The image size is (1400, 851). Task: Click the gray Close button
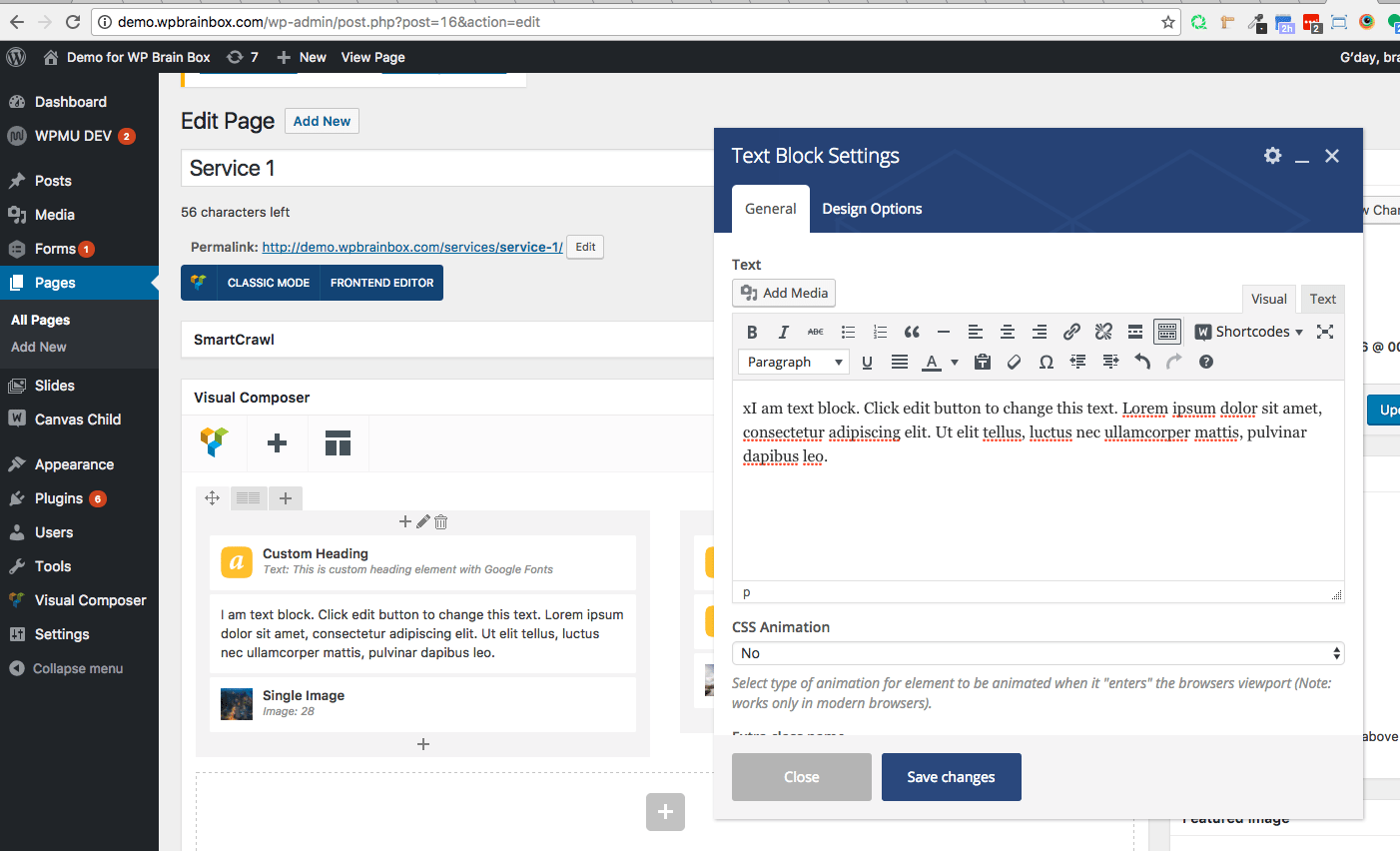pyautogui.click(x=802, y=777)
